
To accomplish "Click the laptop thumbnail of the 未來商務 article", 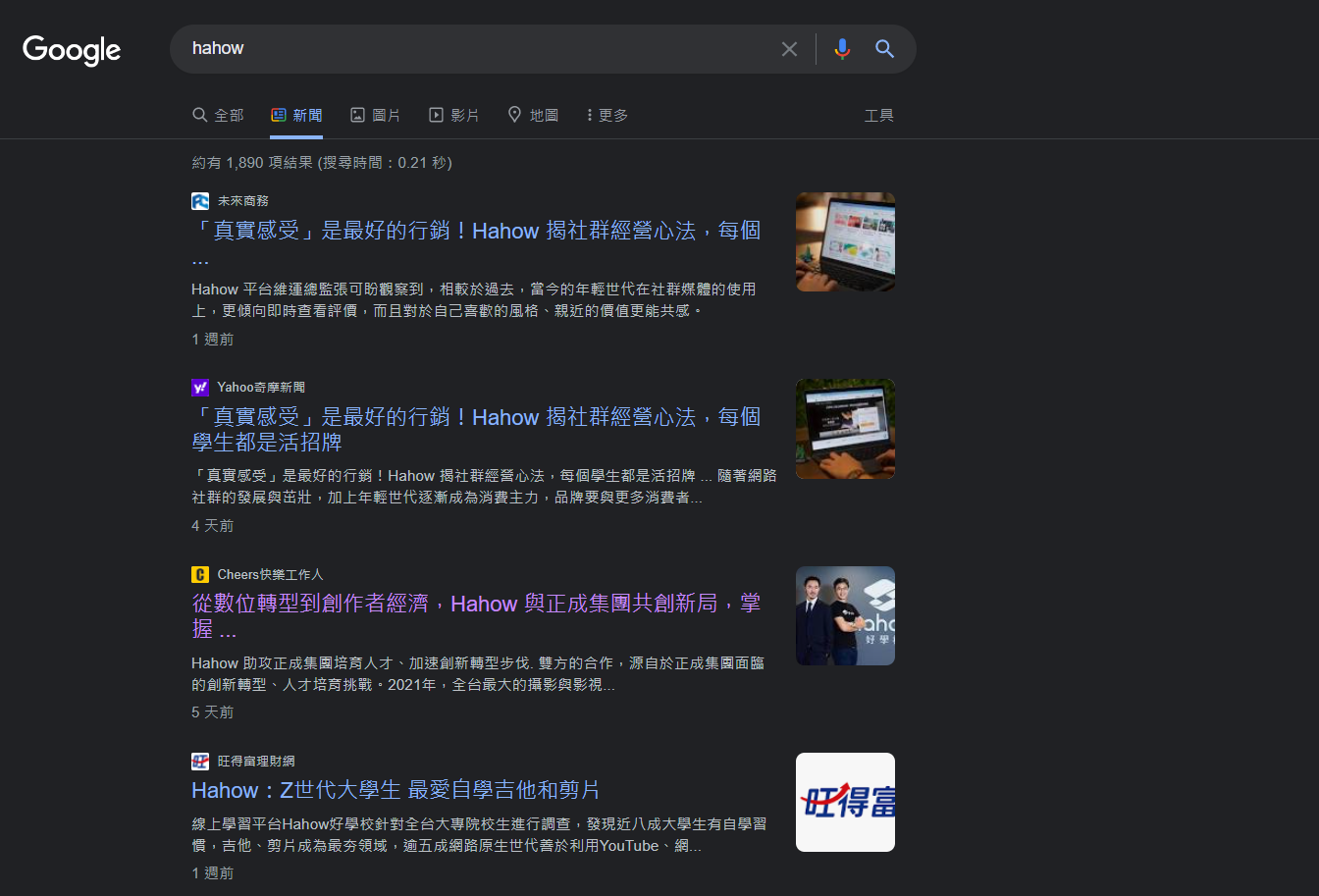I will pyautogui.click(x=845, y=241).
